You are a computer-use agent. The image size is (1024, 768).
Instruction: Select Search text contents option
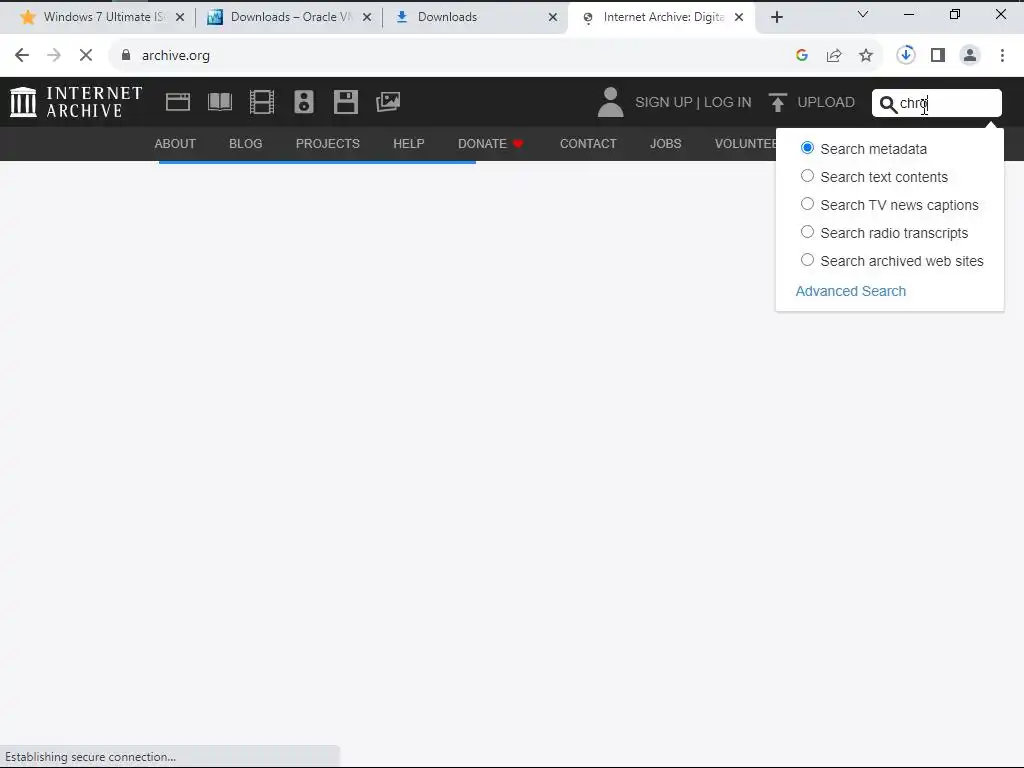click(807, 176)
